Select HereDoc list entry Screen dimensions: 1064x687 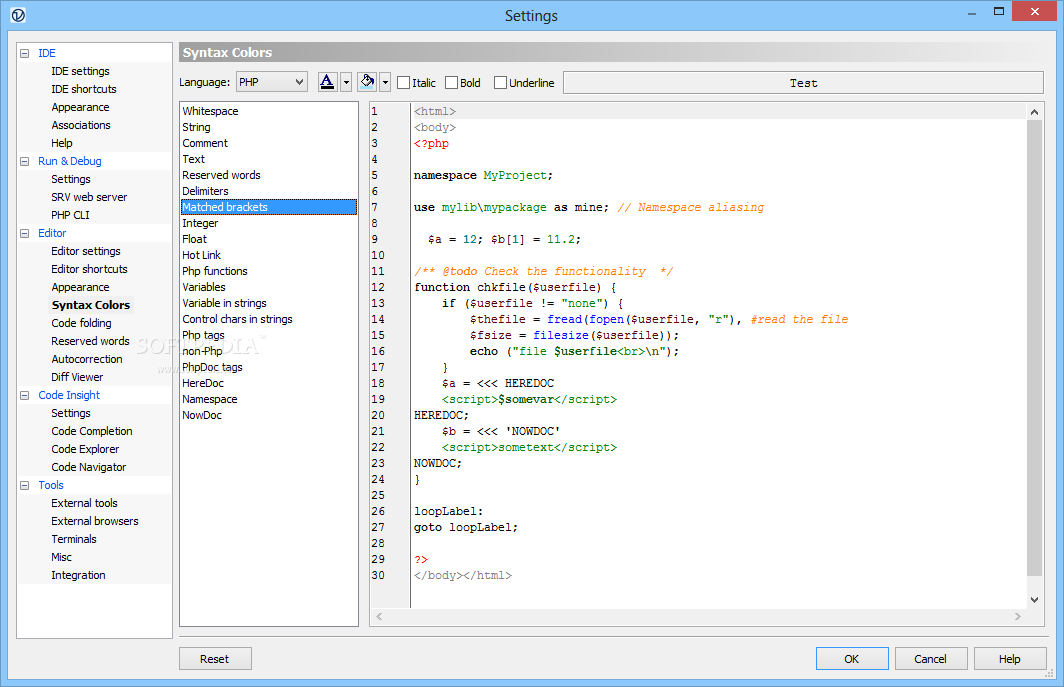[203, 383]
